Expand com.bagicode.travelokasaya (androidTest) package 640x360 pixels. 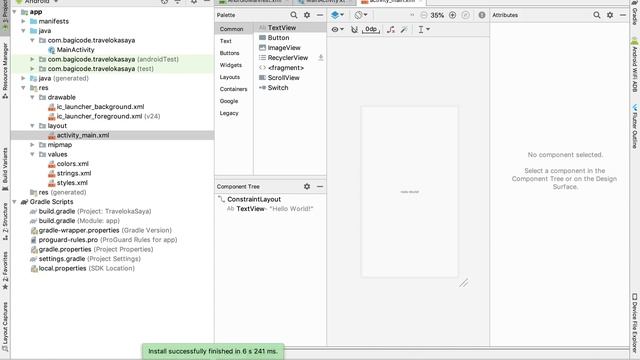coord(33,59)
